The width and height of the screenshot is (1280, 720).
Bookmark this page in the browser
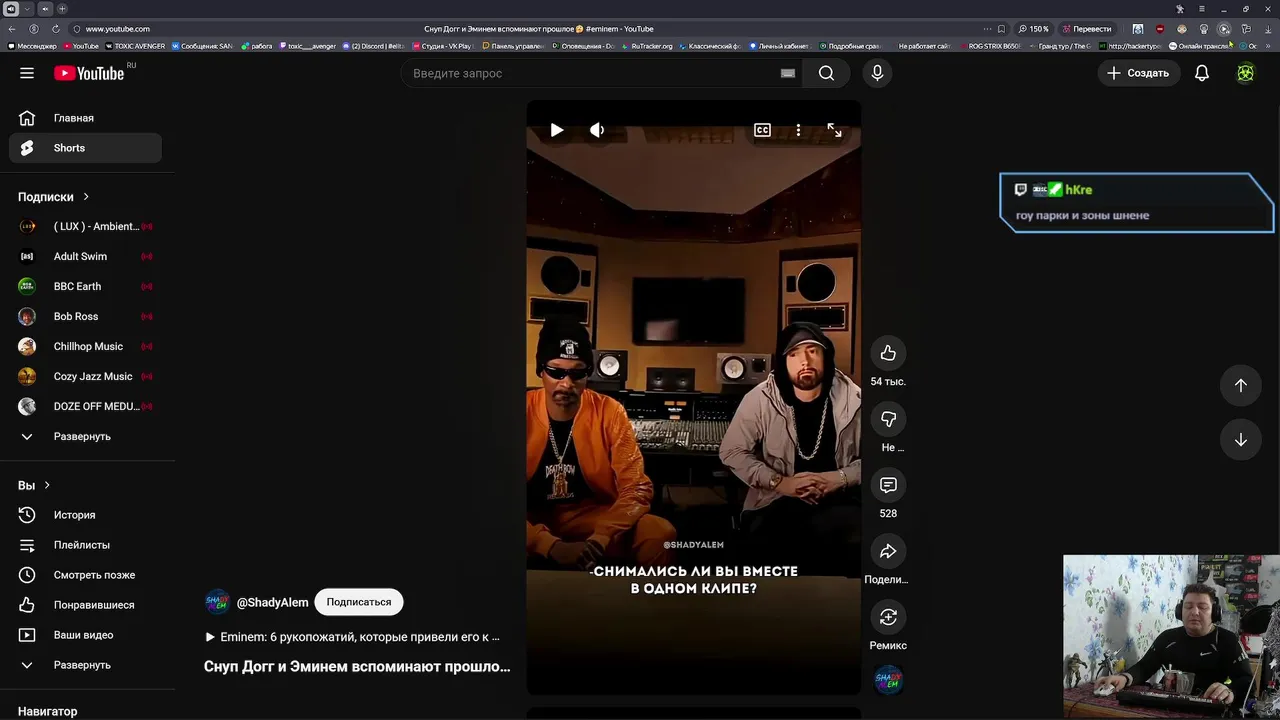coord(1001,29)
